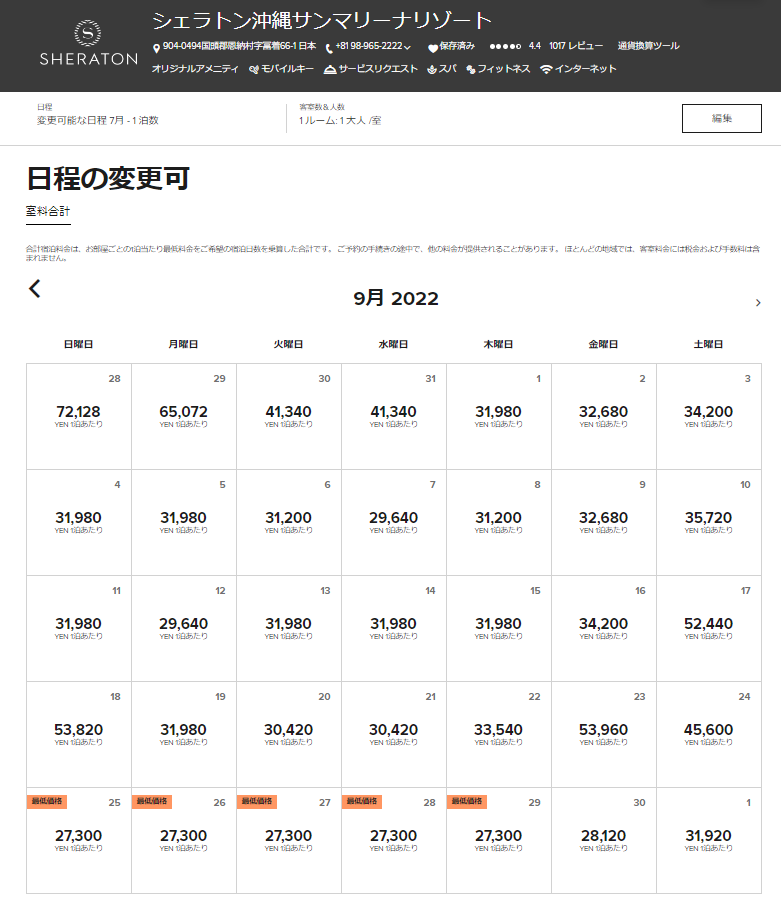Click the location pin address icon

[x=156, y=48]
